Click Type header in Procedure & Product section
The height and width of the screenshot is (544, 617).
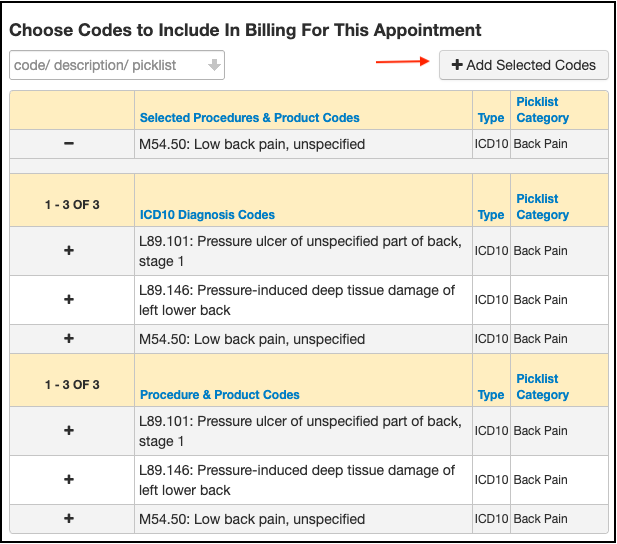(491, 395)
